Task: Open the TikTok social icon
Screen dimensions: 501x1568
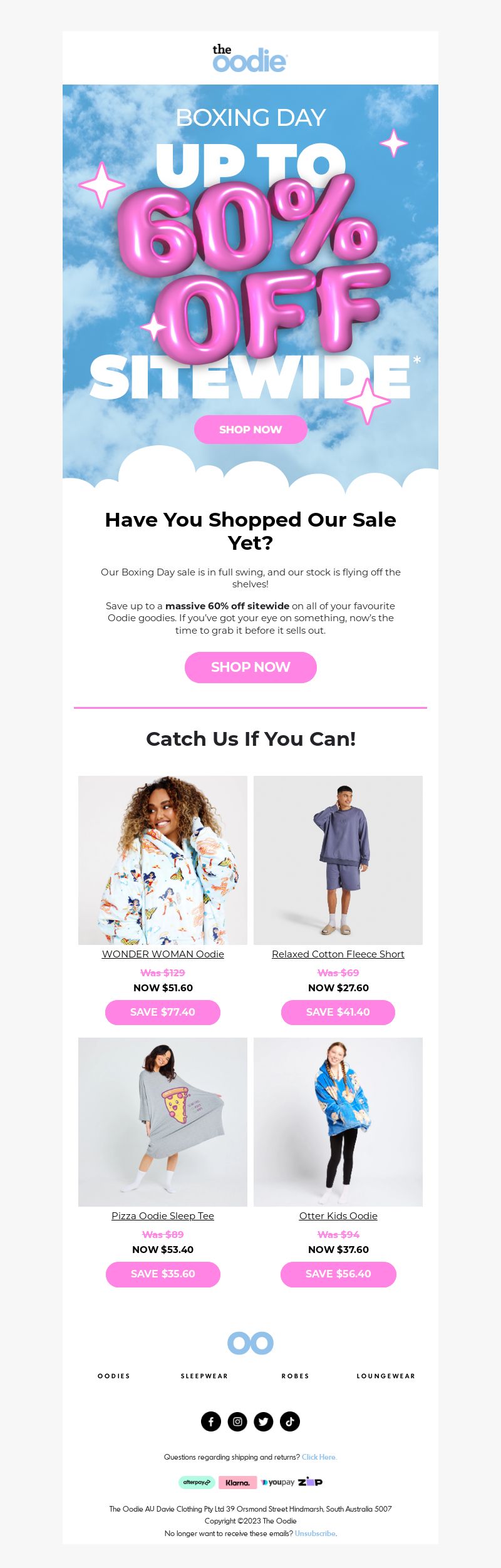Action: 290,1421
